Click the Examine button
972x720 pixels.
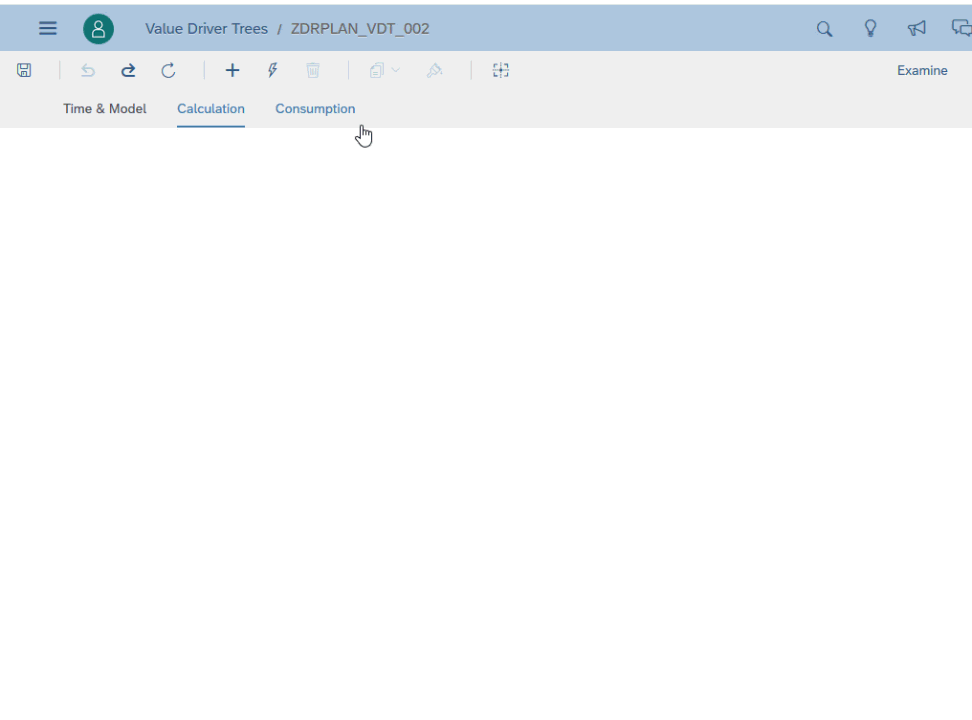[922, 70]
